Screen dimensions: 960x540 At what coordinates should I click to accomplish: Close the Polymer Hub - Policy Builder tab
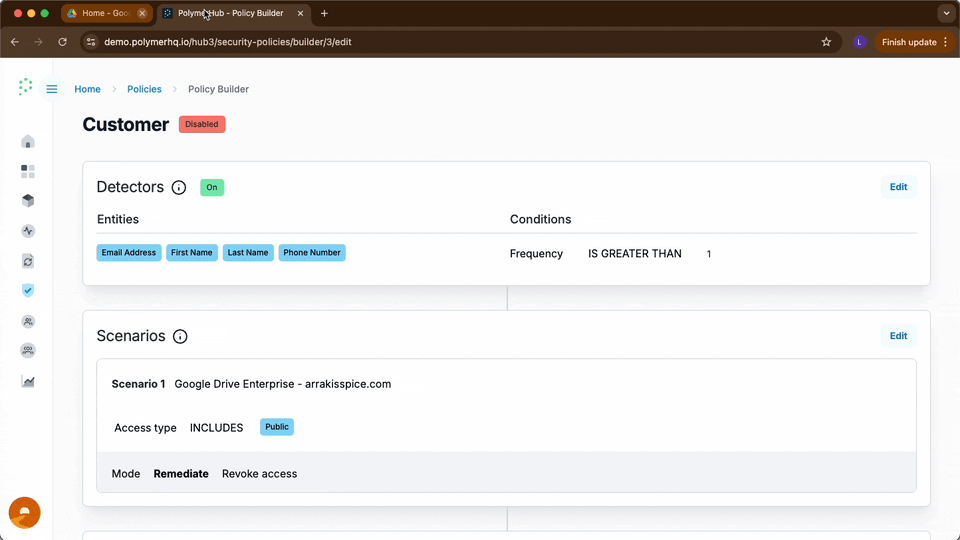(x=300, y=13)
